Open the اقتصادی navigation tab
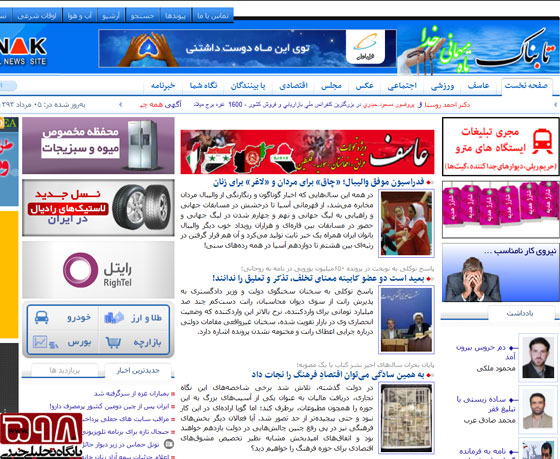Viewport: 560px width, 459px height. pyautogui.click(x=294, y=86)
